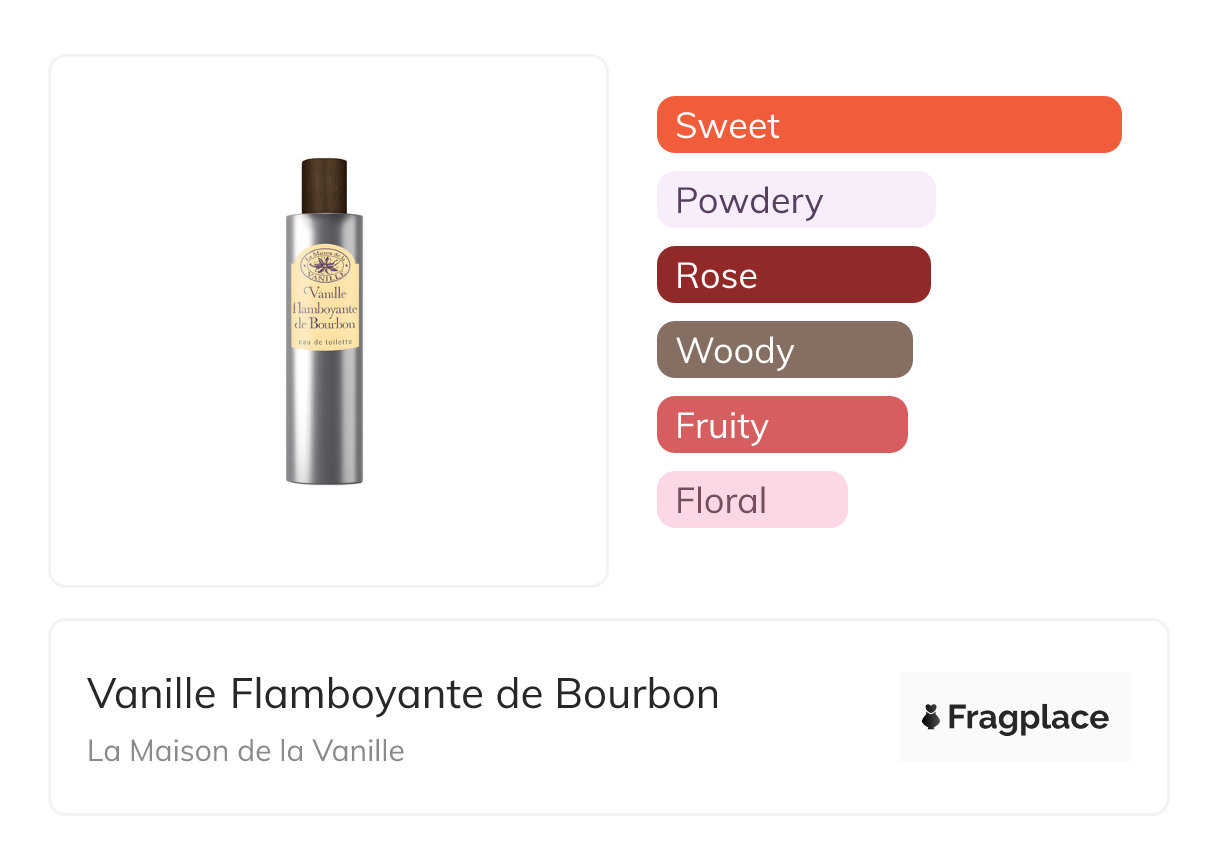This screenshot has height=864, width=1218.
Task: Select the pink Floral accord bar
Action: pyautogui.click(x=752, y=500)
